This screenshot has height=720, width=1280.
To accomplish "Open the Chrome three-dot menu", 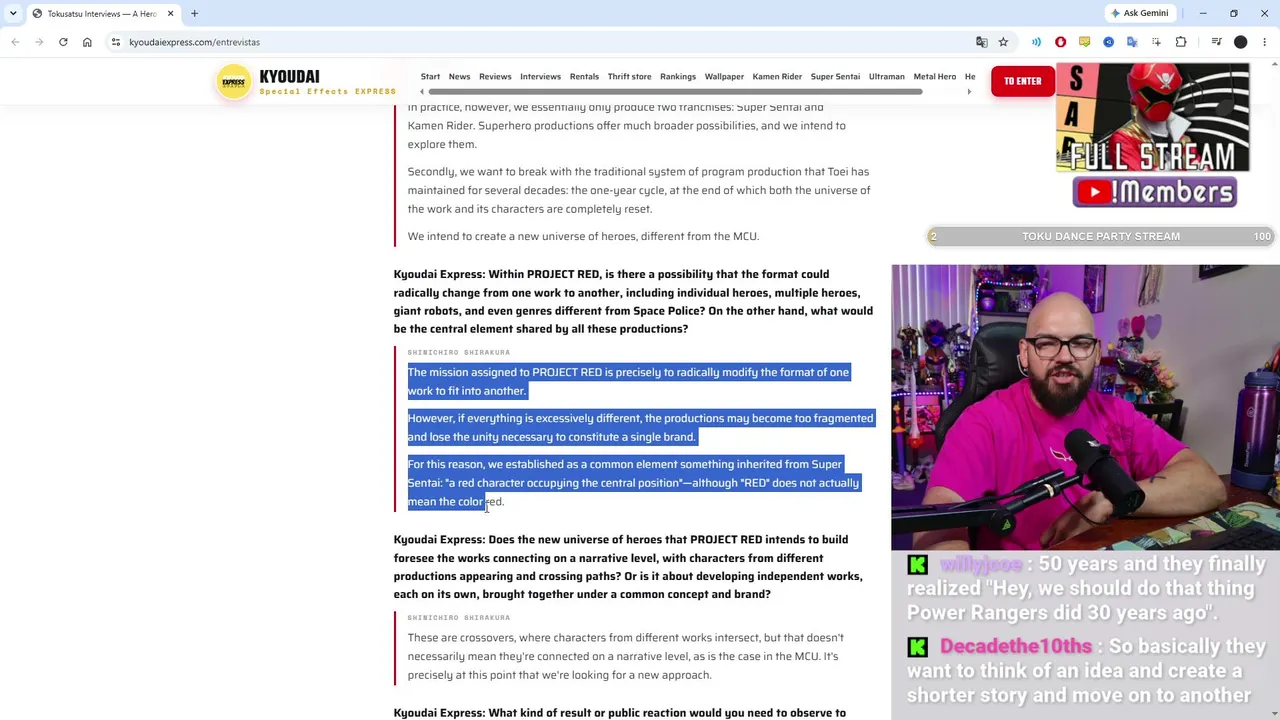I will coord(1264,42).
